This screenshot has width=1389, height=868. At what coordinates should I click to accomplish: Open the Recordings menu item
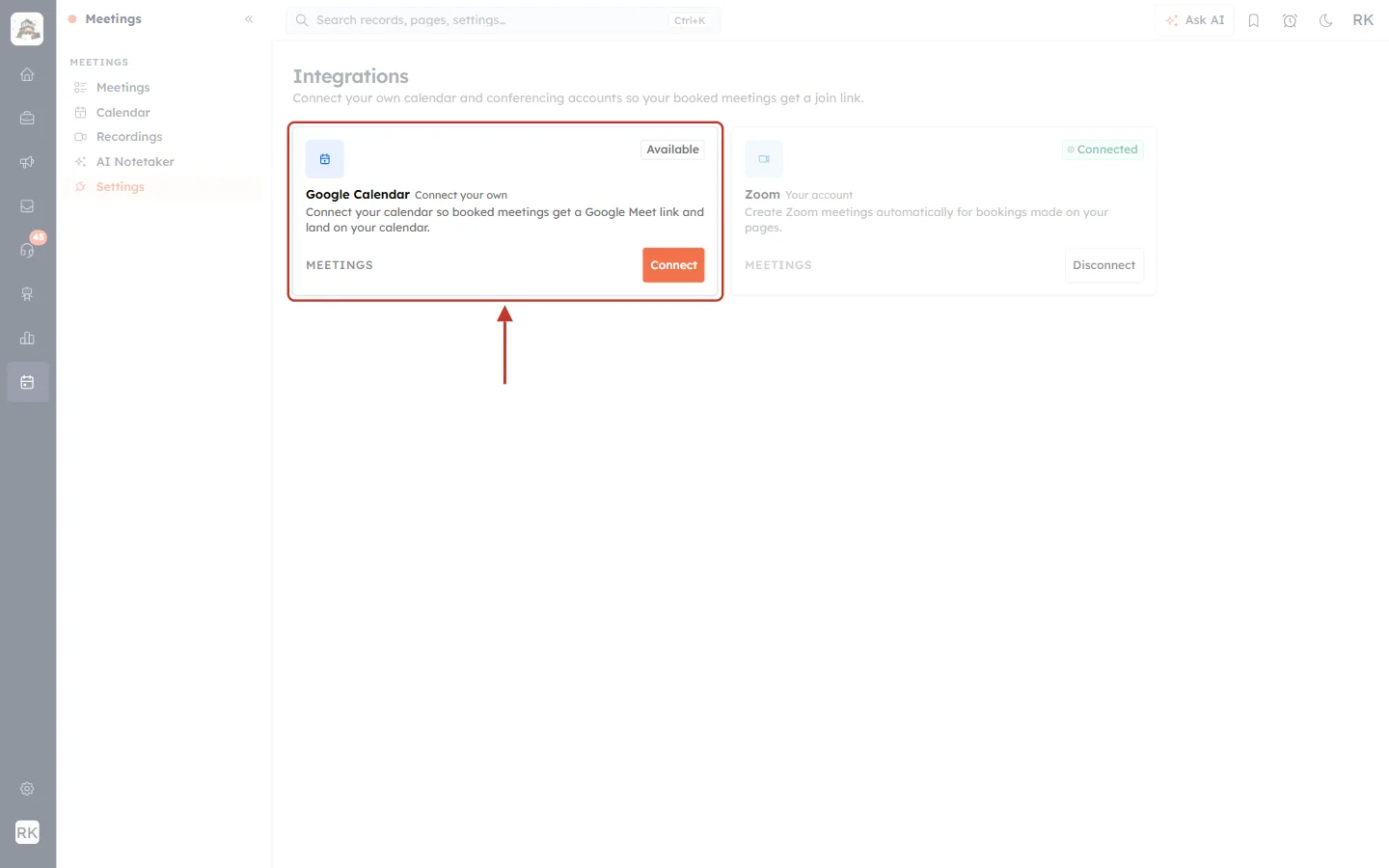[x=166, y=137]
